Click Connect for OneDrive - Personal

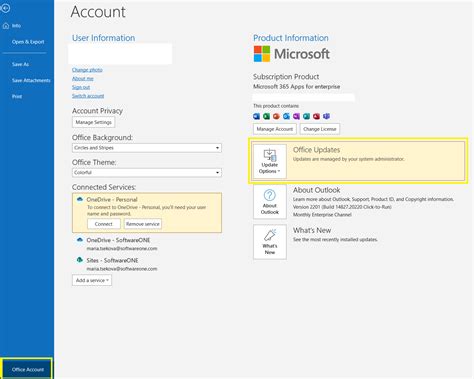(x=104, y=224)
